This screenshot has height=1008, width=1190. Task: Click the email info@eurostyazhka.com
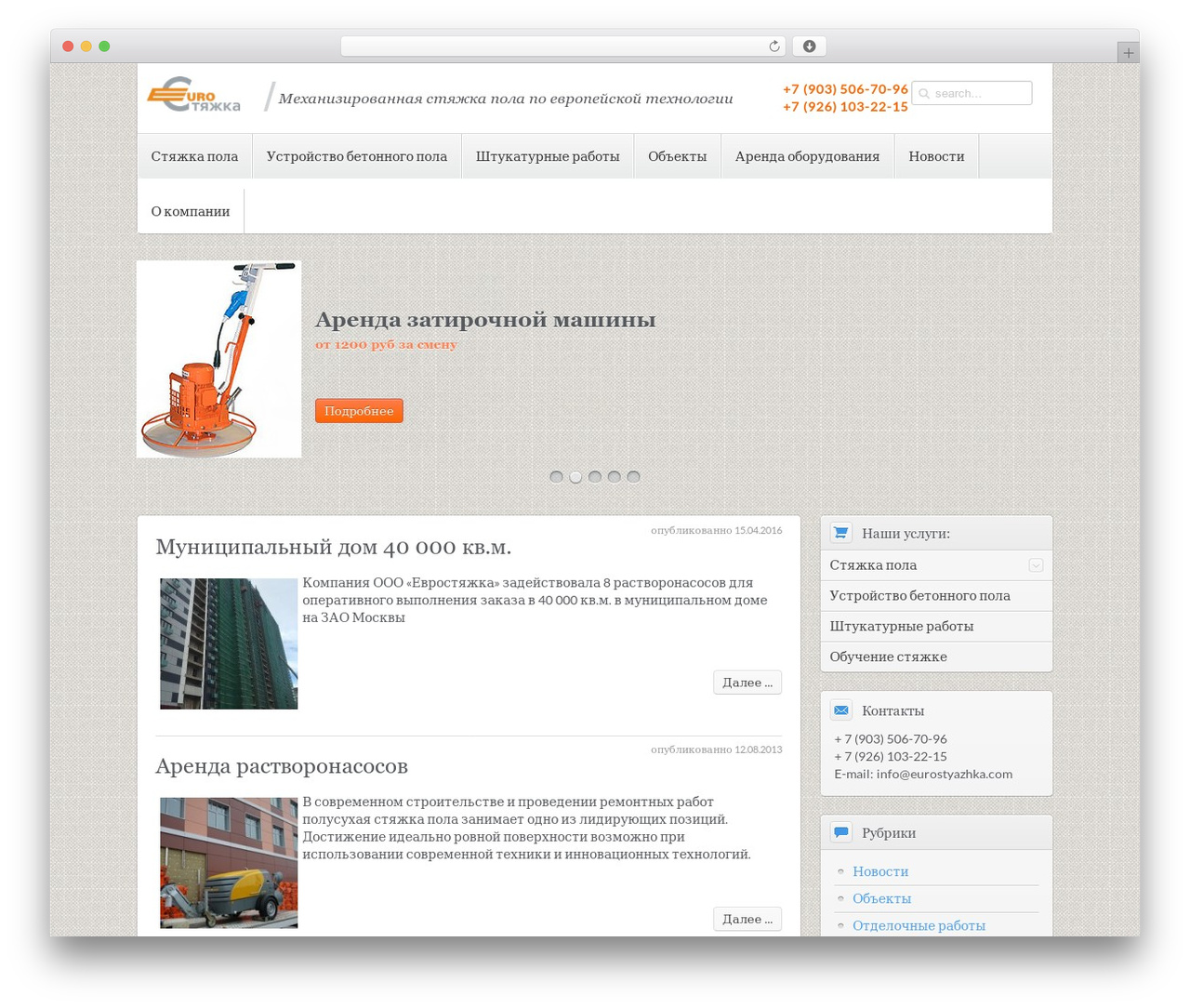pos(944,774)
